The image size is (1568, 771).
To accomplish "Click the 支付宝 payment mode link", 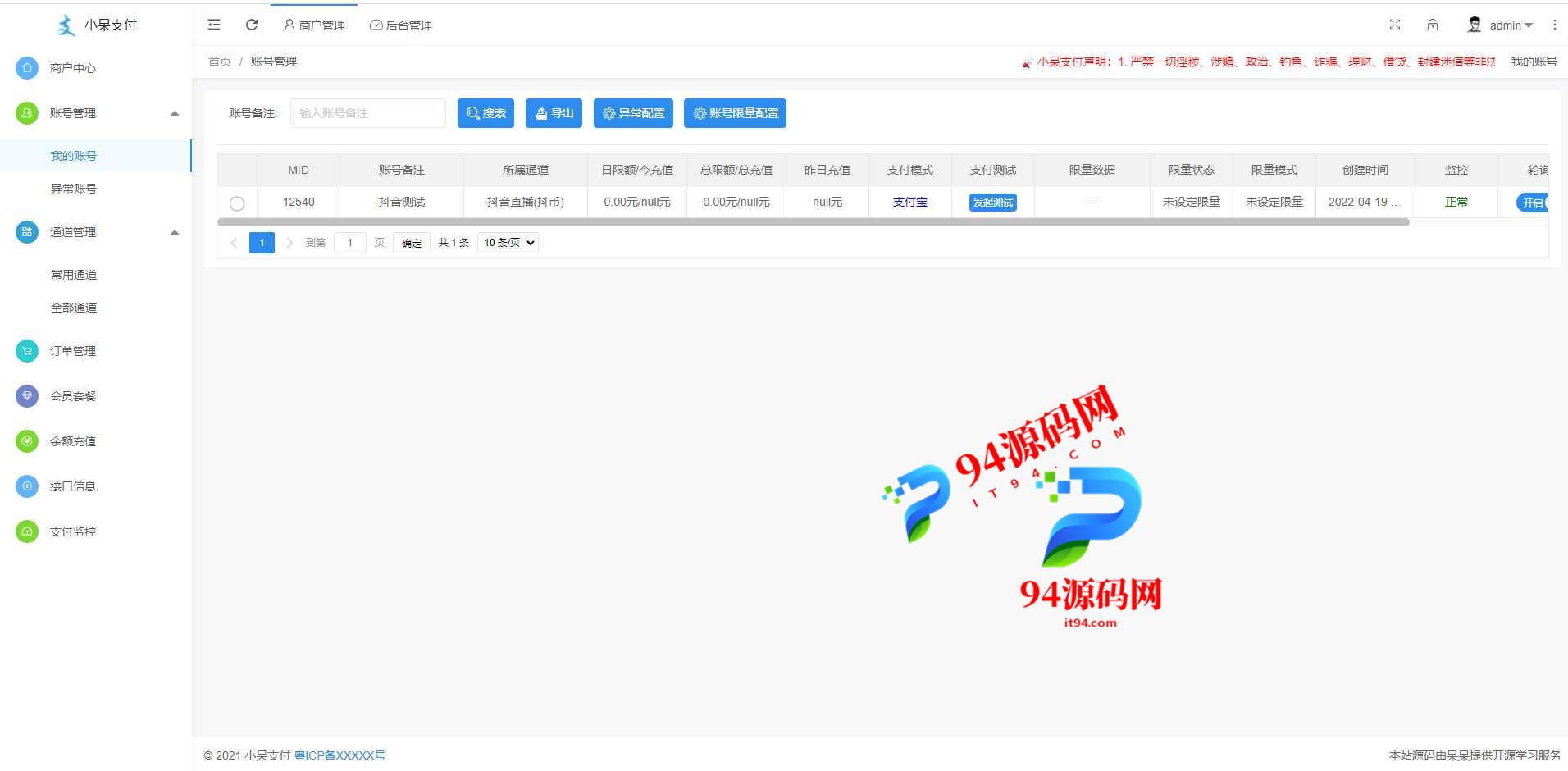I will click(909, 202).
